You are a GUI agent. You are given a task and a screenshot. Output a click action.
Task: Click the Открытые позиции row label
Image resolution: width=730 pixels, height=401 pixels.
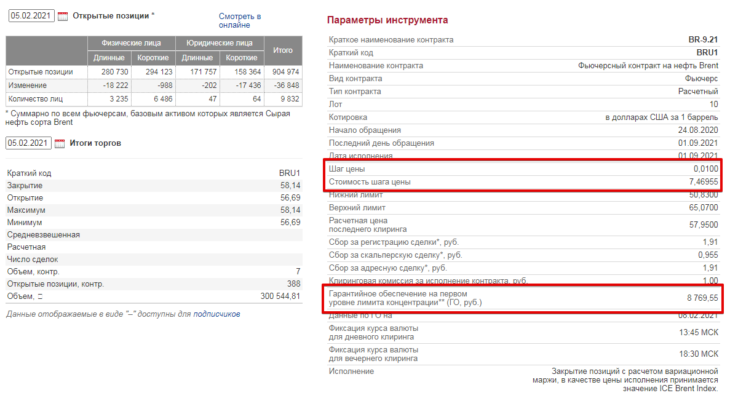coord(41,72)
